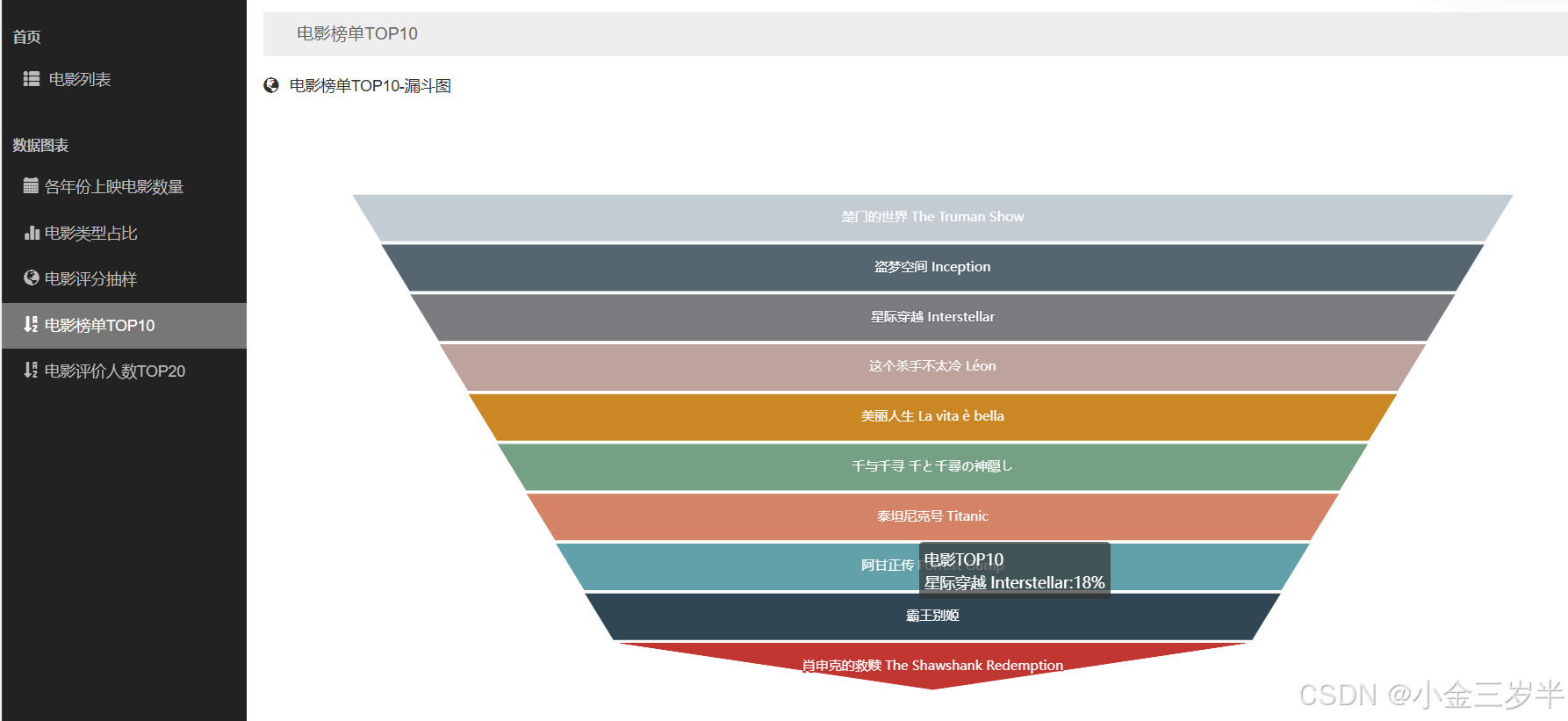Viewport: 1568px width, 721px height.
Task: Select the 霸王别姬 funnel segment
Action: (932, 616)
